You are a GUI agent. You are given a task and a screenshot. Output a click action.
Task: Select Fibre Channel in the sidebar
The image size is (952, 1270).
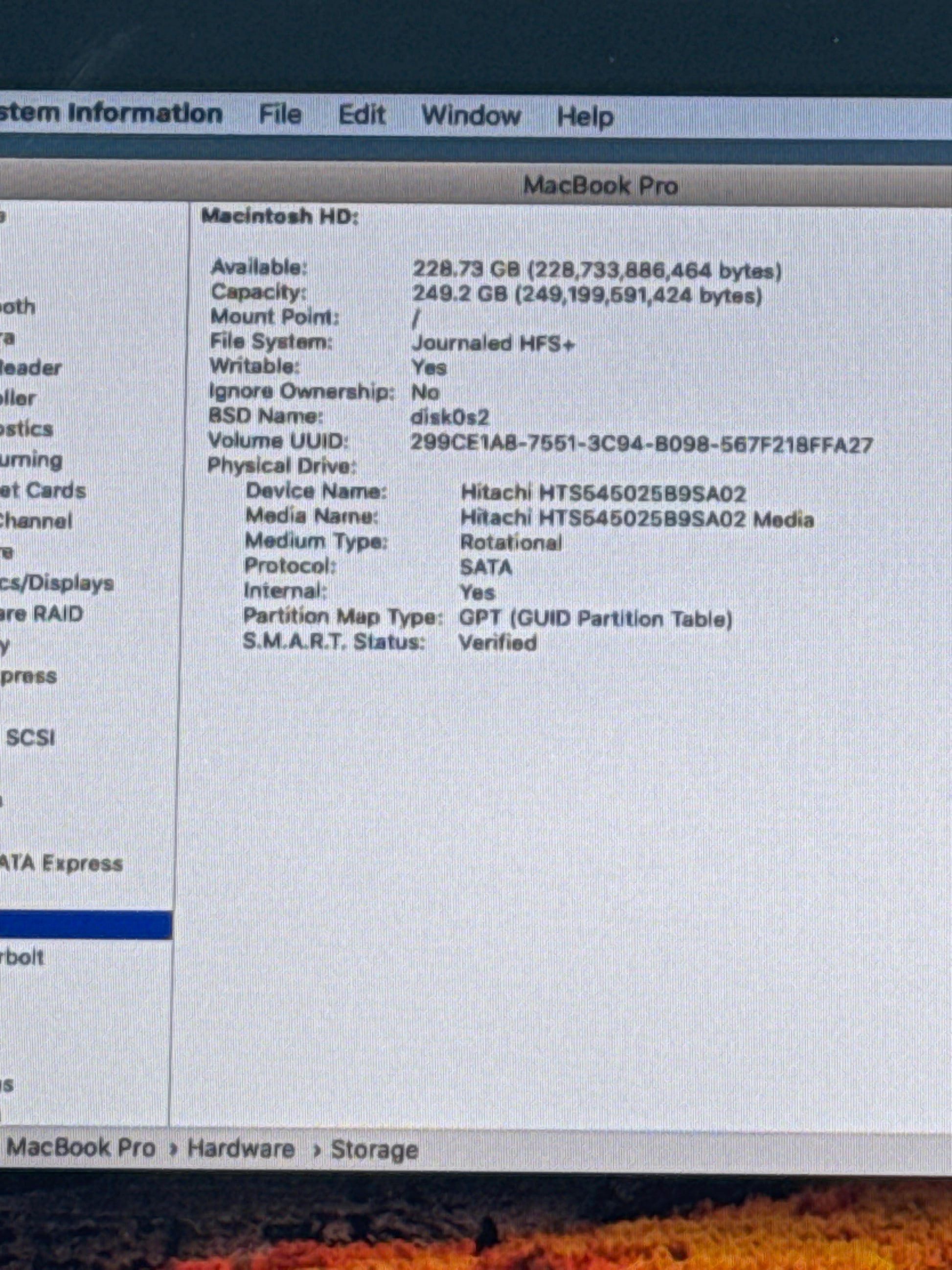36,521
